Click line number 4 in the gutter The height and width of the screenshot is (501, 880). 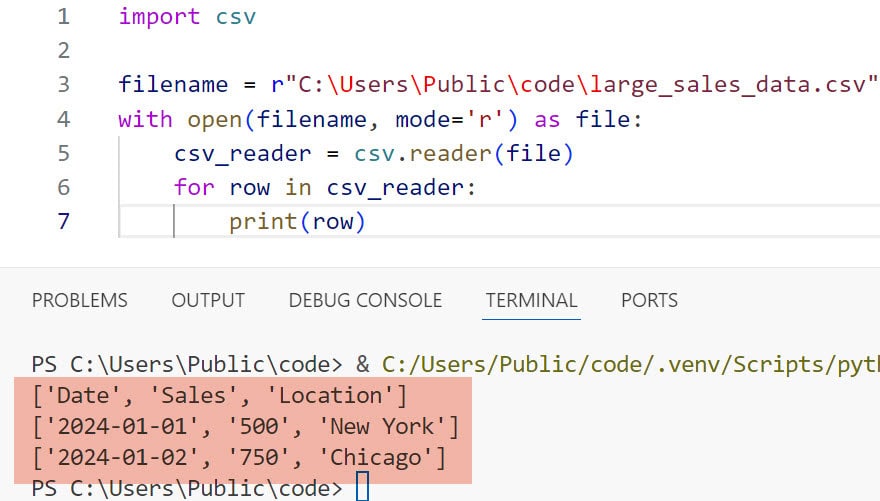pos(63,119)
